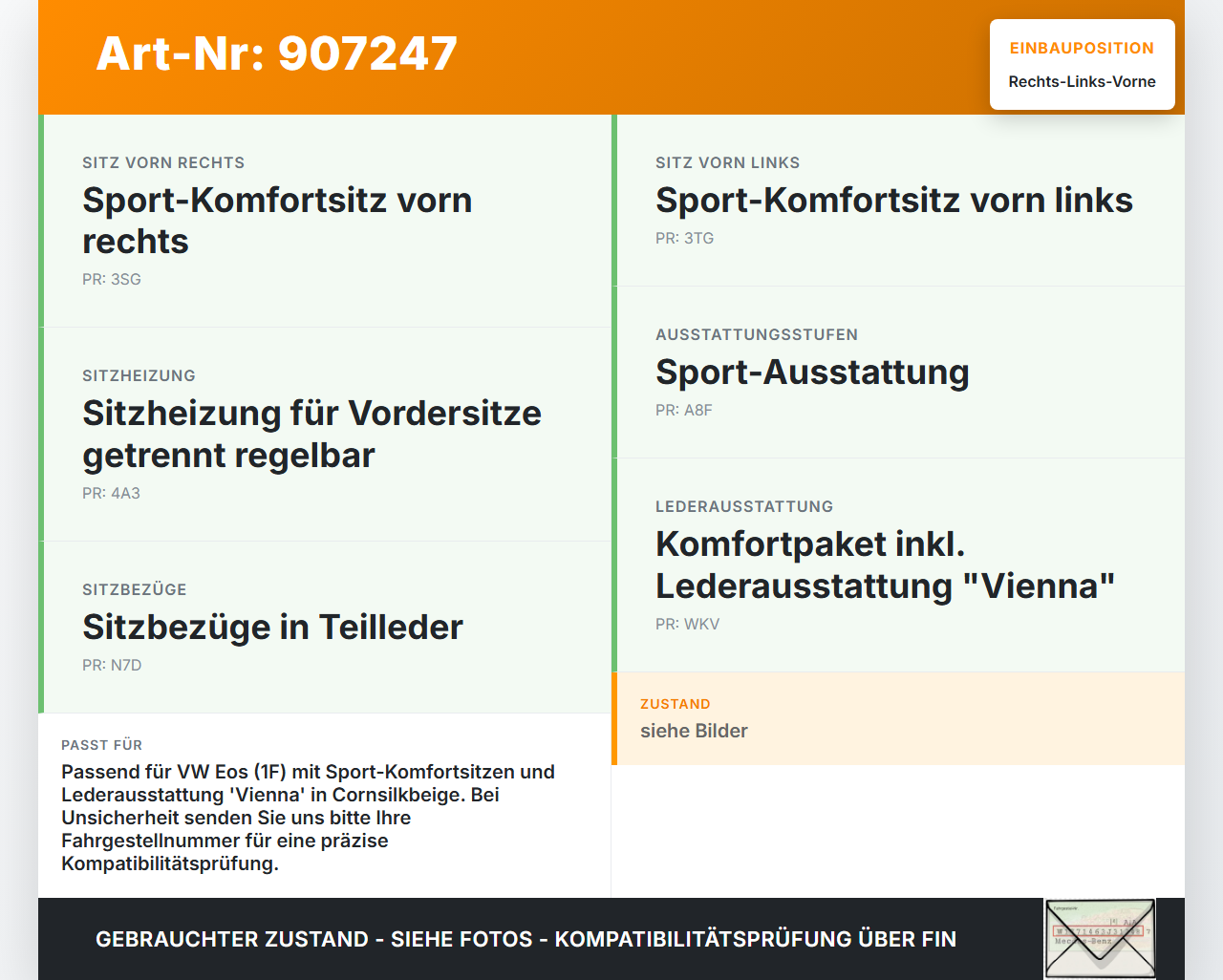Click the PASST FÜR label
Image resolution: width=1223 pixels, height=980 pixels.
[x=101, y=745]
